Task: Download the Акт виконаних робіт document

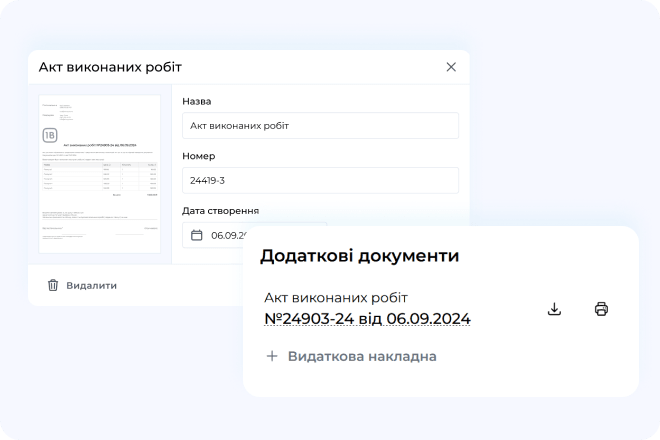Action: [554, 309]
